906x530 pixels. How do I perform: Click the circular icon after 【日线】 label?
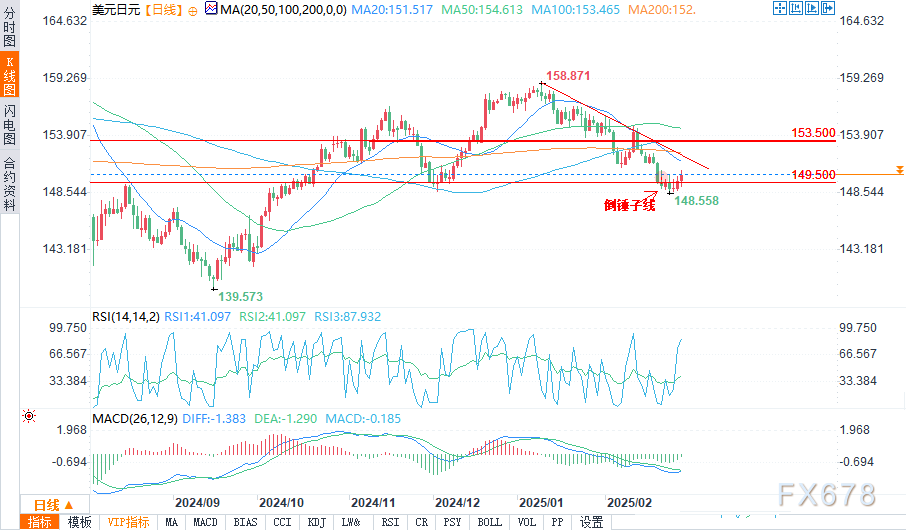tap(192, 9)
